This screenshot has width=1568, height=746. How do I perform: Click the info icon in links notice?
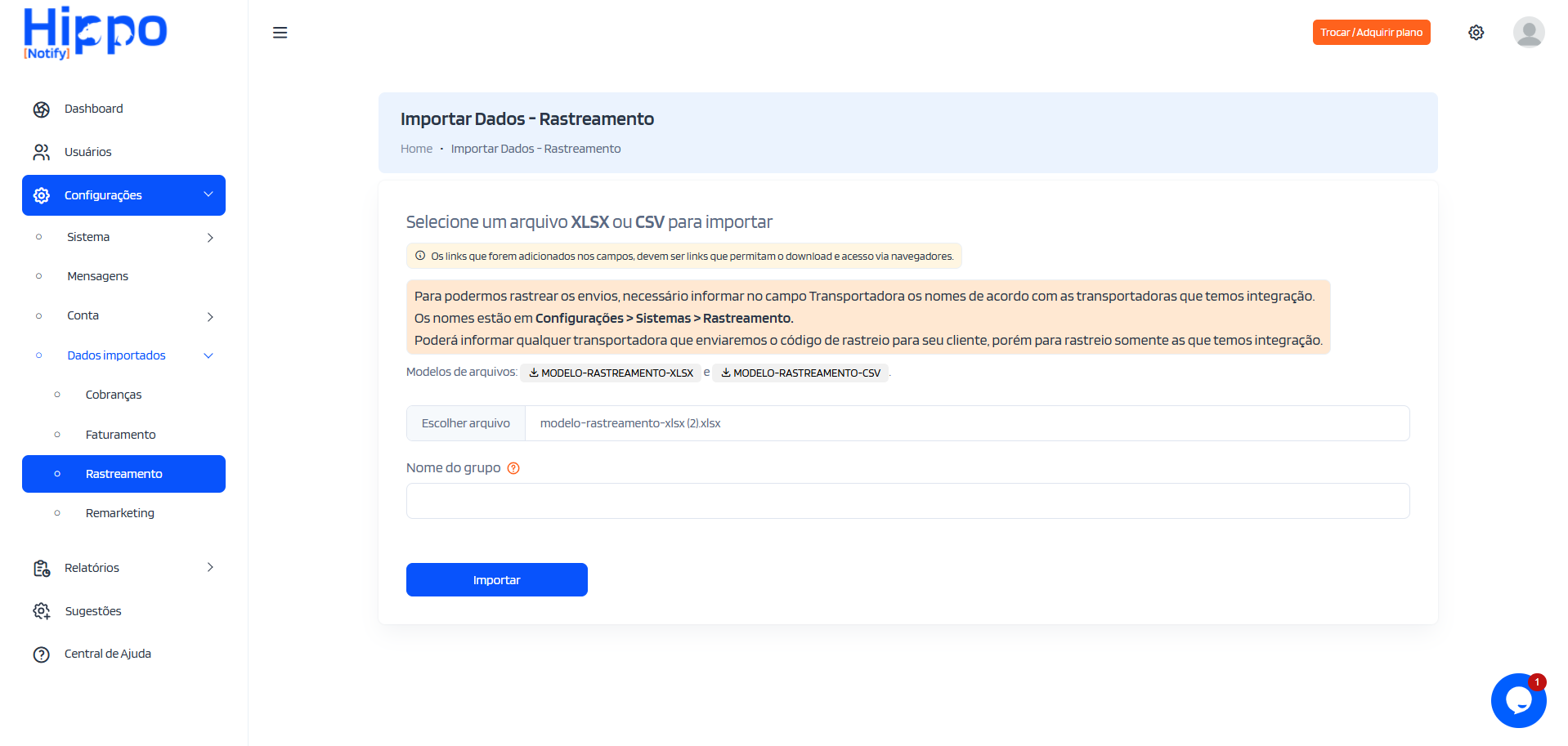420,256
